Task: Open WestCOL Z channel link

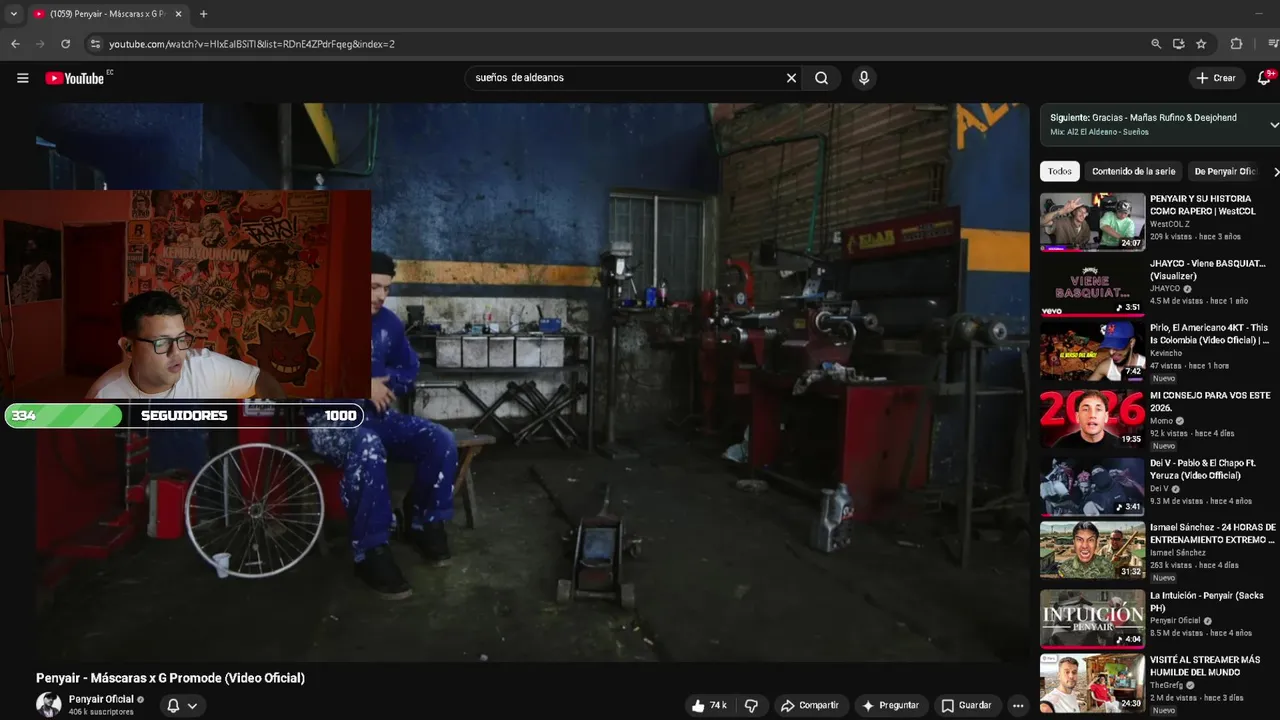Action: [1172, 224]
